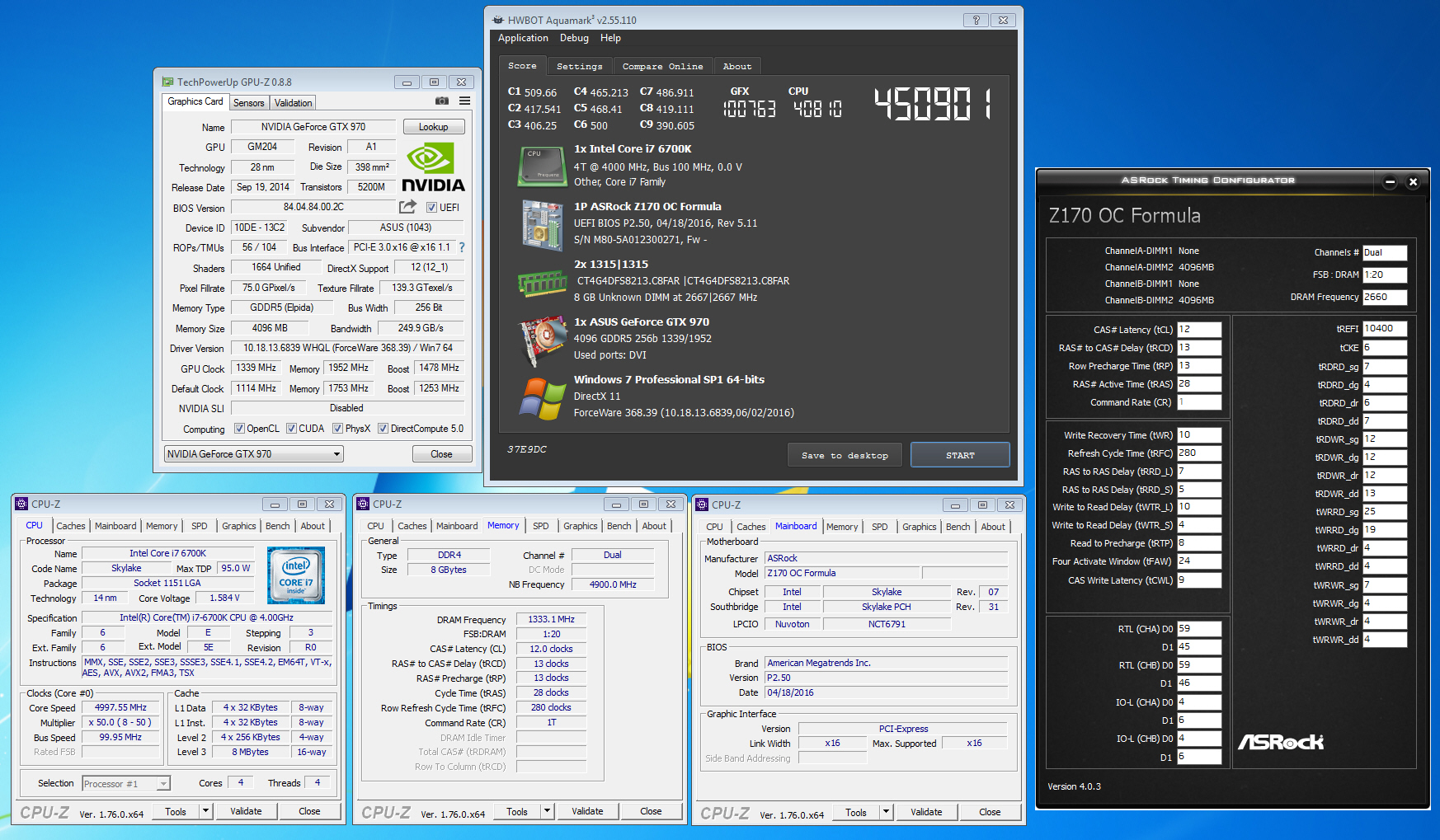Click Tools button in CPU-Z Memory window
The height and width of the screenshot is (840, 1440).
point(517,811)
